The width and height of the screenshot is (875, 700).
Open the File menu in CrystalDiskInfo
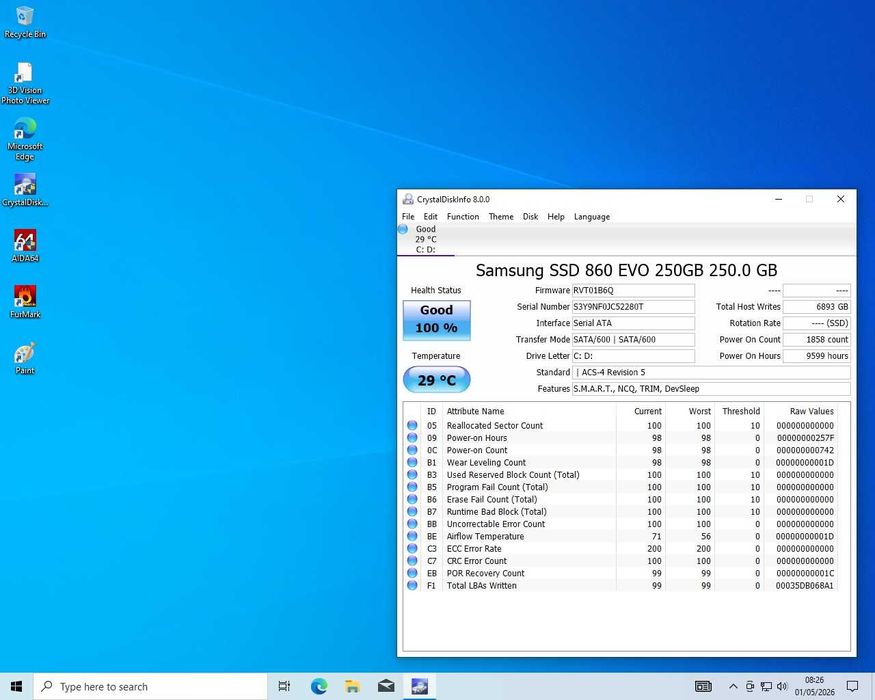(x=408, y=217)
